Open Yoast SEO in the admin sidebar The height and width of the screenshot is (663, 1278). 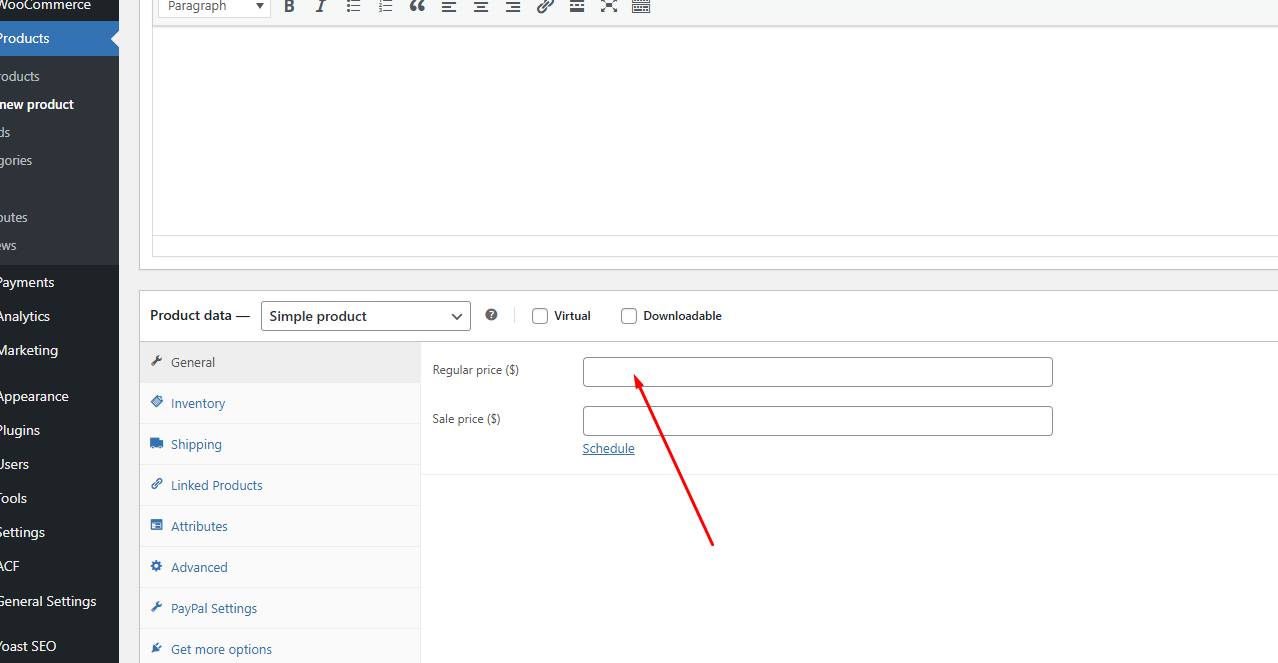[28, 646]
